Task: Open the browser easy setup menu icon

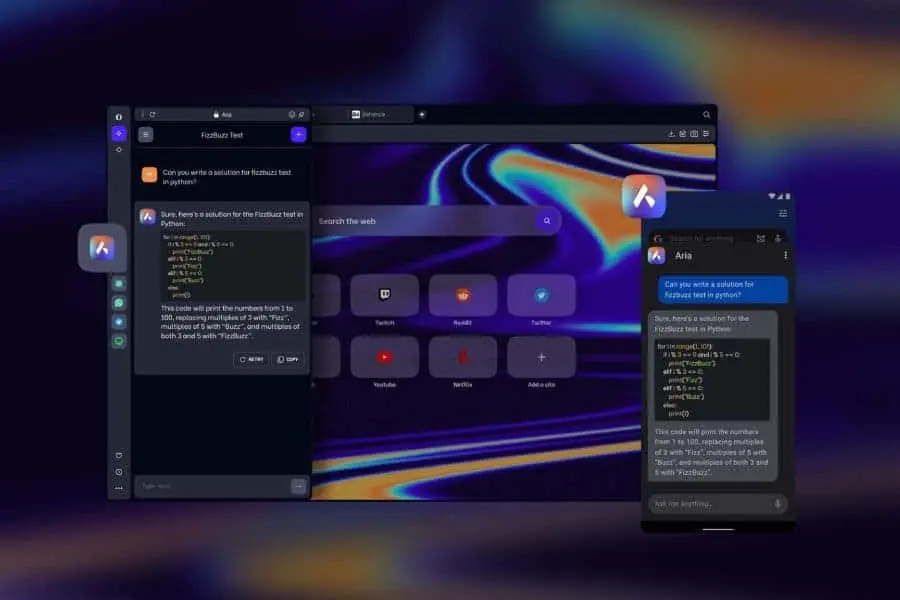Action: pos(706,134)
